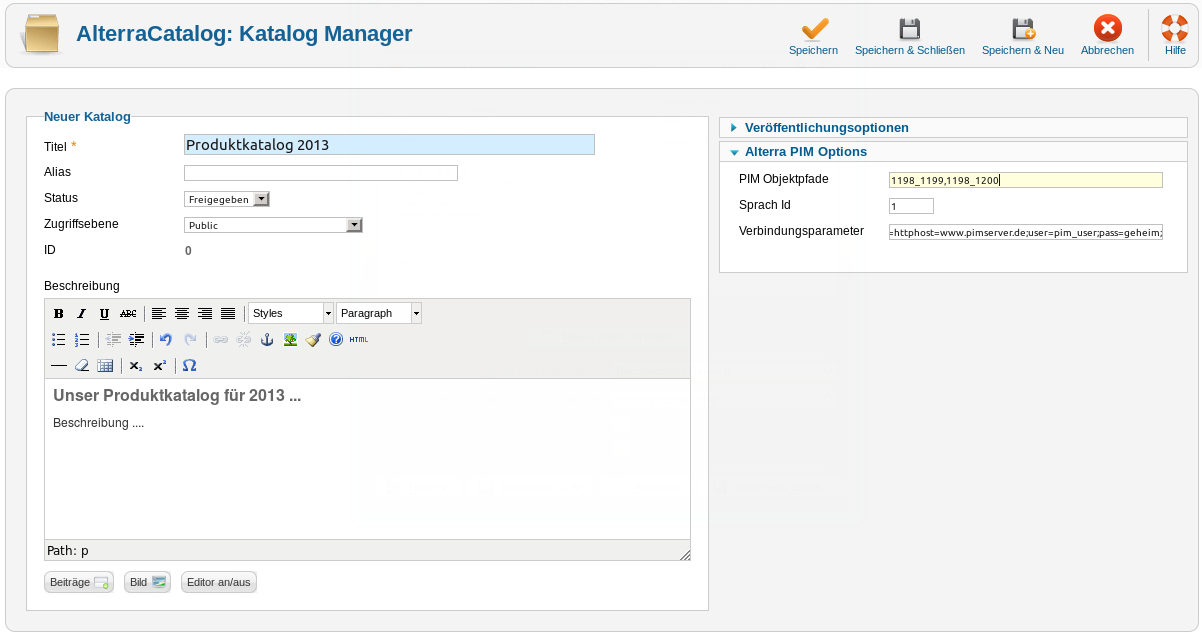Expand the Veröffentlichungsoptionen panel
Image resolution: width=1202 pixels, height=638 pixels.
(826, 128)
